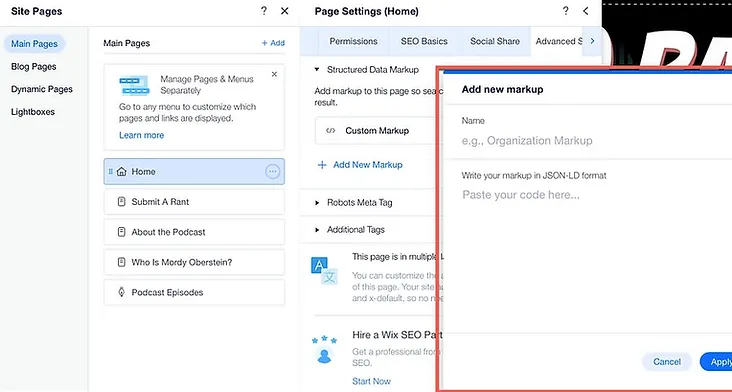The height and width of the screenshot is (392, 732).
Task: Add a new page with + Add
Action: click(273, 43)
